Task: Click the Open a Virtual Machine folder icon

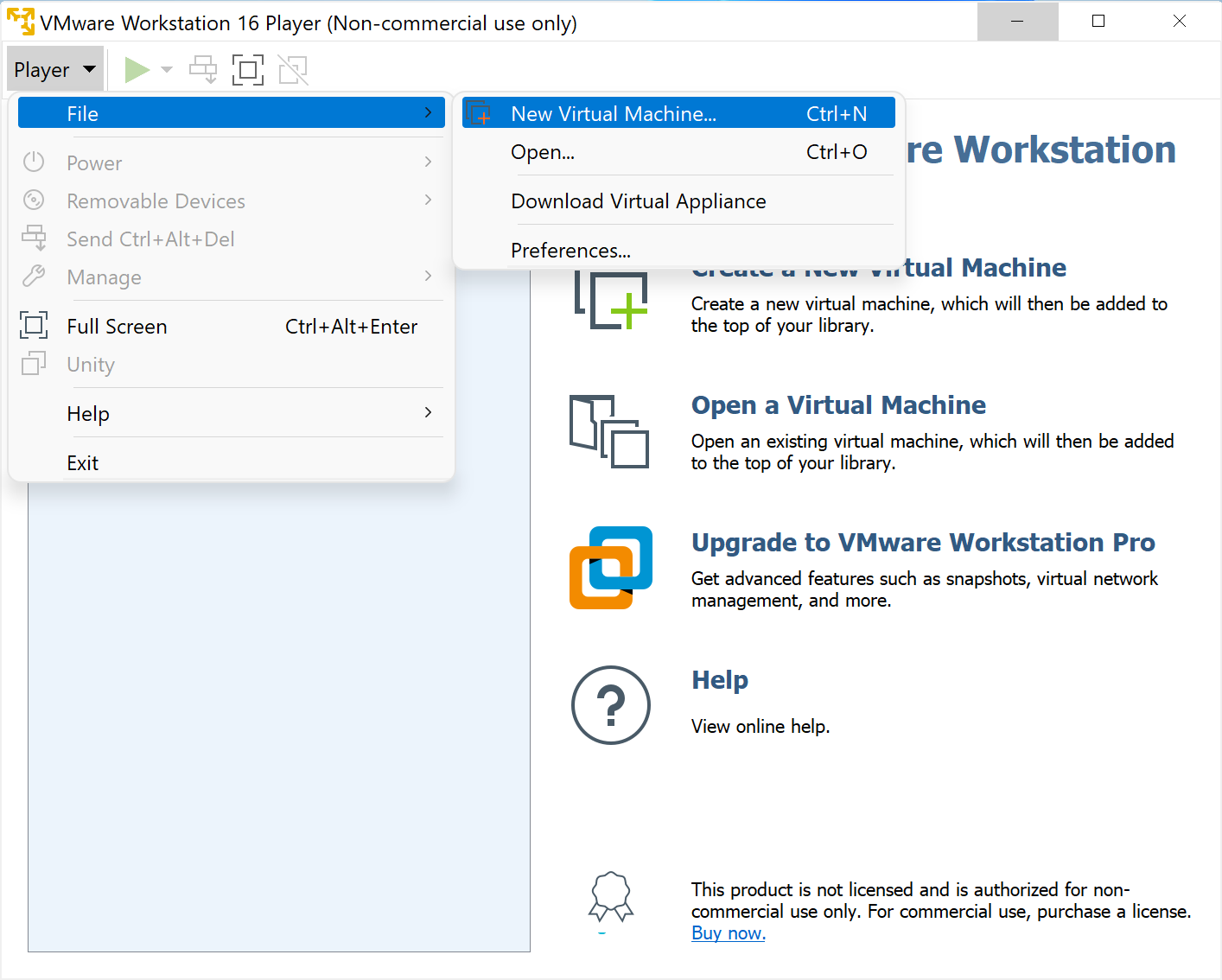Action: tap(609, 432)
